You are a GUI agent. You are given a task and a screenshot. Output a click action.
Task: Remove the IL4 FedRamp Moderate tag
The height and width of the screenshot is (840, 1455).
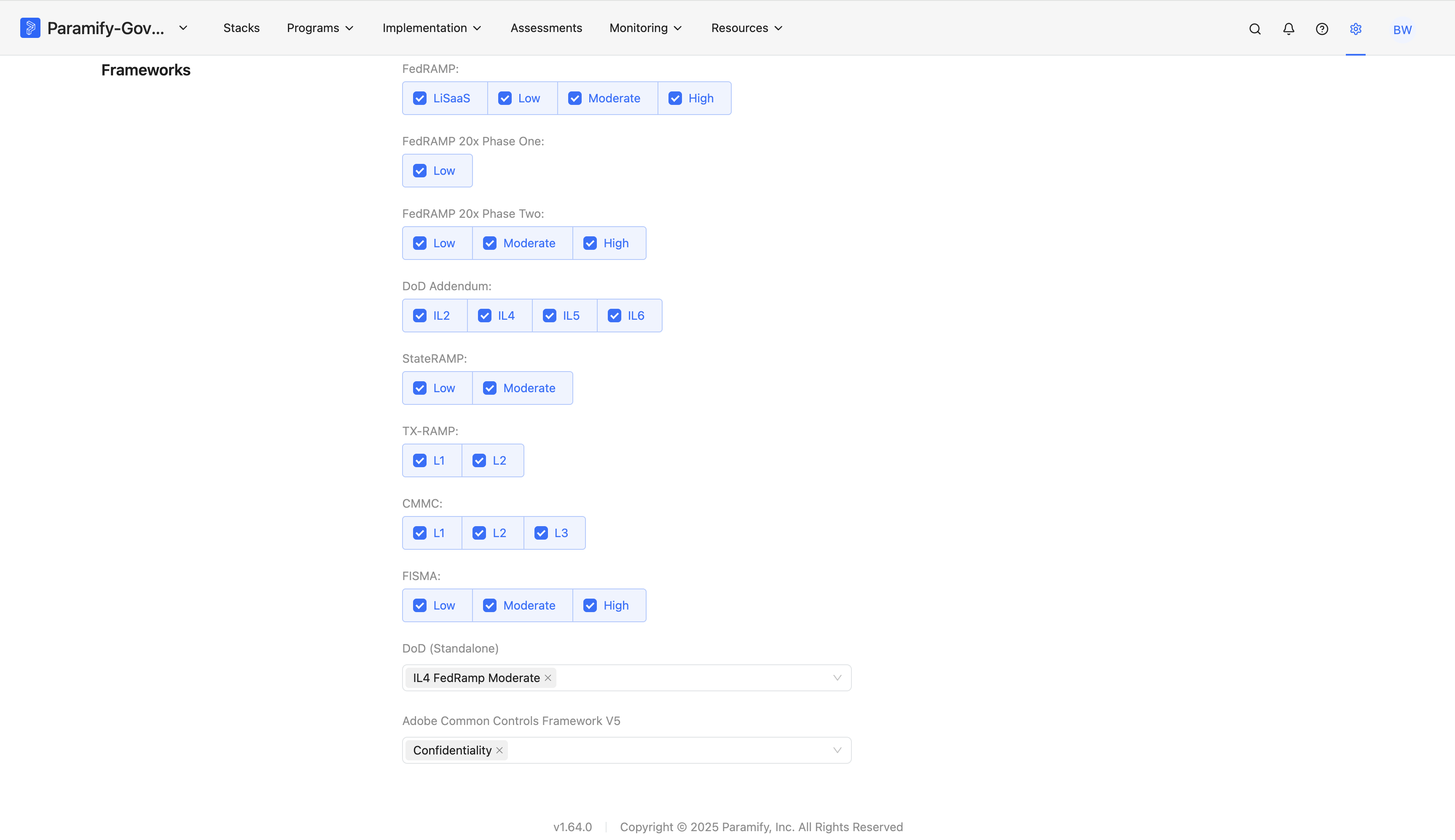pos(548,678)
